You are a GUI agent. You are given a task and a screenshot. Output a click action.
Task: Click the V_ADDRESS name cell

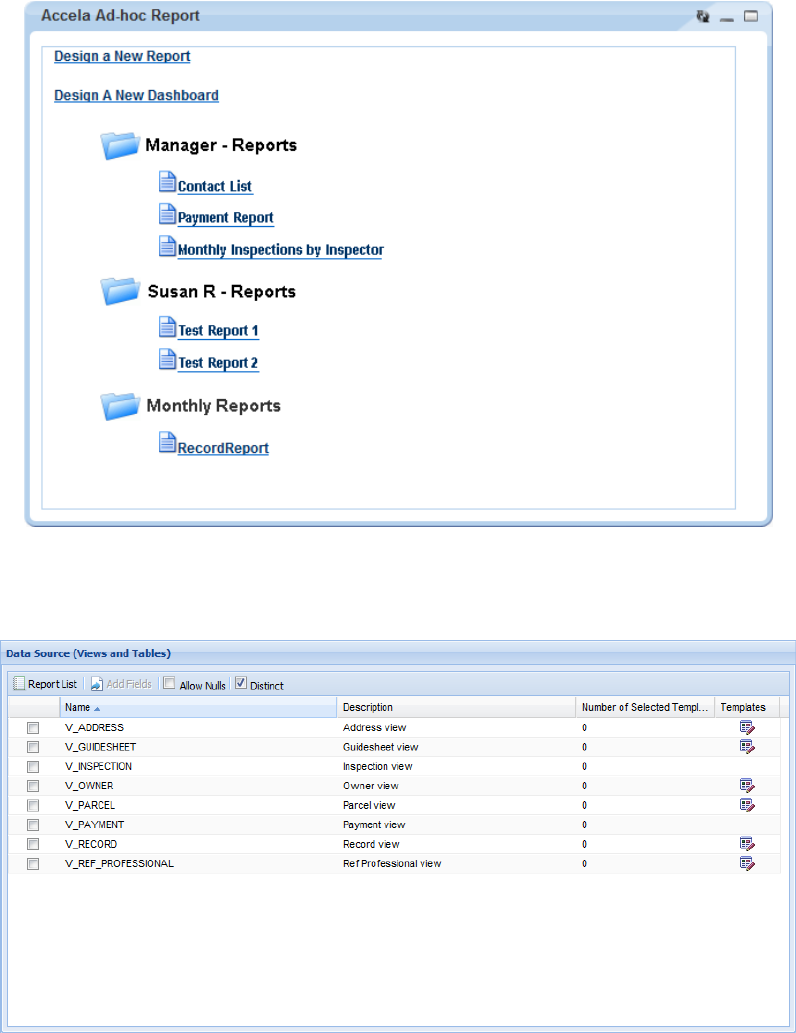pyautogui.click(x=94, y=728)
